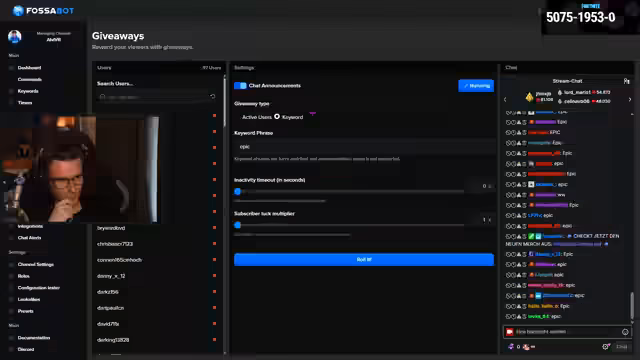Select user darkz156 in the list
The height and width of the screenshot is (360, 640).
pos(108,292)
